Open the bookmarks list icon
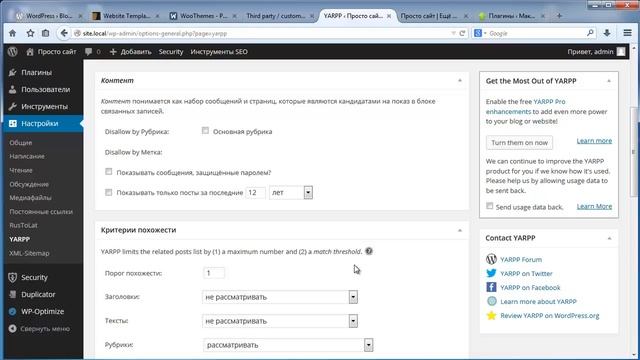640x360 pixels. pos(45,33)
